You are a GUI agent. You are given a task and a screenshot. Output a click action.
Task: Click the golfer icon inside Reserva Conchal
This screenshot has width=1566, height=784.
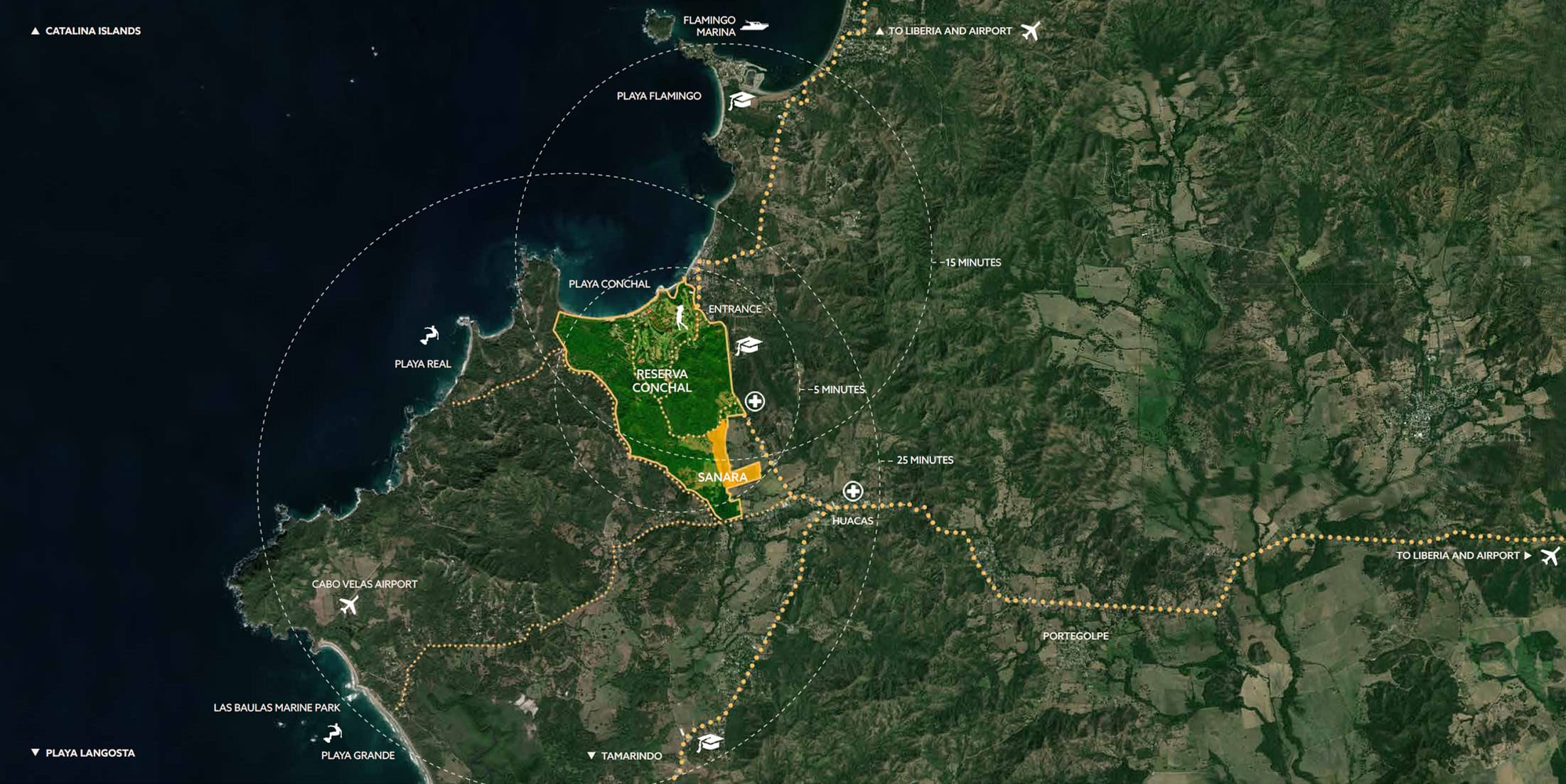681,318
